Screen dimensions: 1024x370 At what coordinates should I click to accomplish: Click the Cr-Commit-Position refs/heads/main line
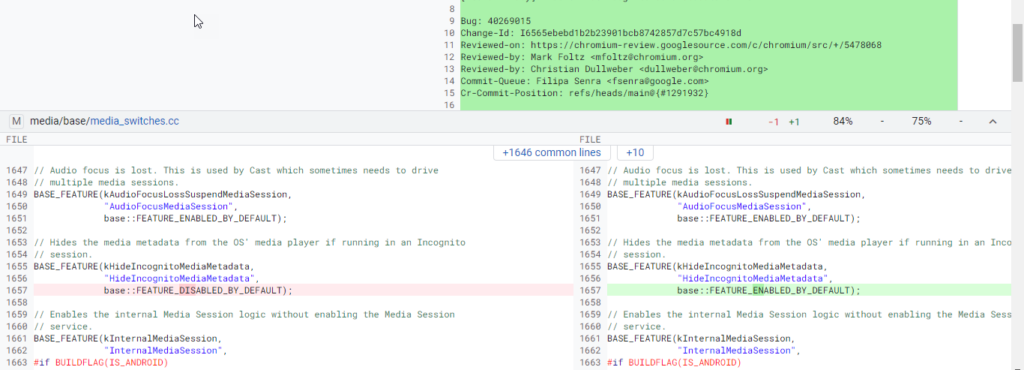pos(584,93)
